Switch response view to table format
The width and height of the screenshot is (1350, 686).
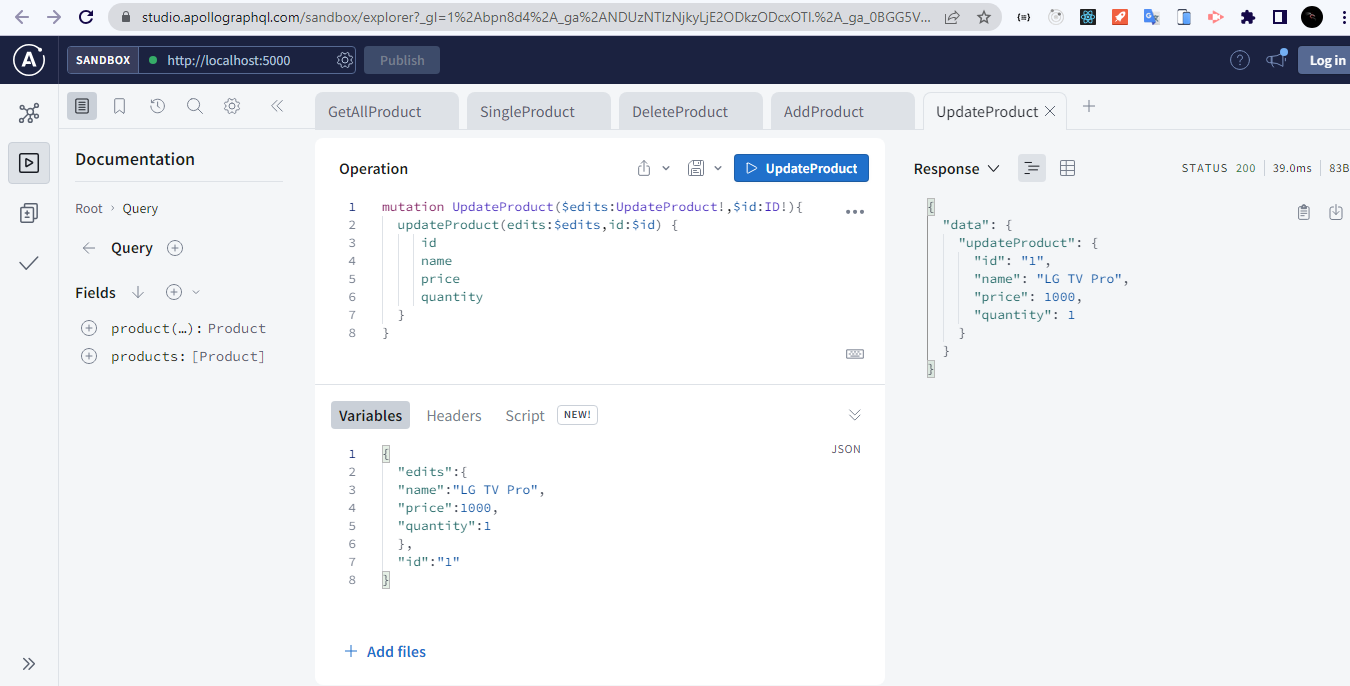coord(1067,168)
